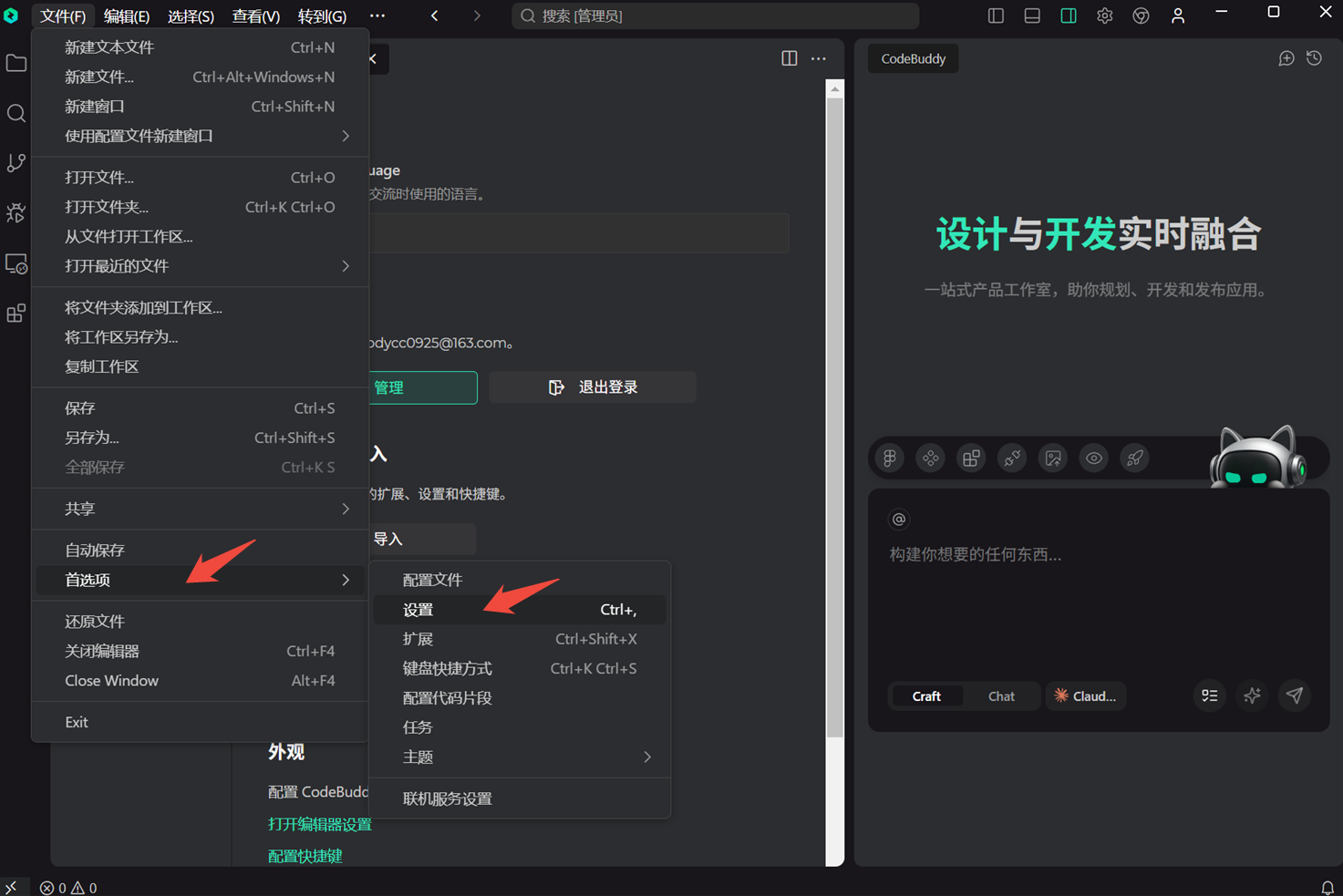The width and height of the screenshot is (1343, 896).
Task: Switch to Craft mode
Action: point(926,696)
